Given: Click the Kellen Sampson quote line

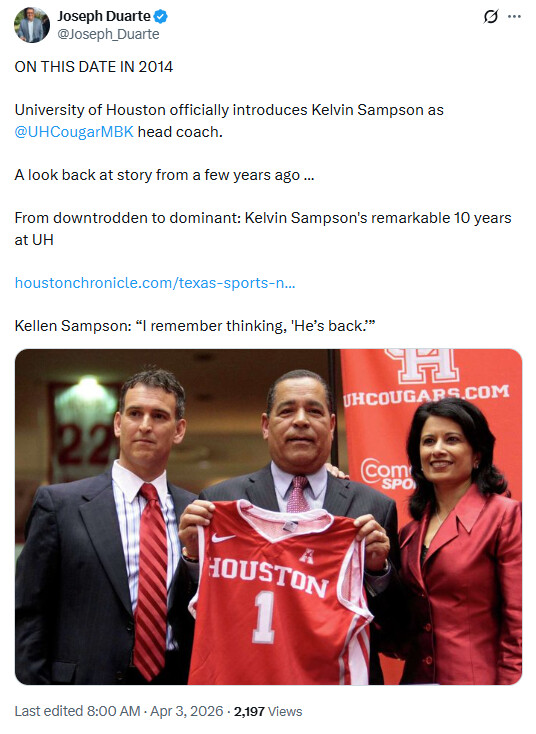Looking at the screenshot, I should tap(195, 326).
